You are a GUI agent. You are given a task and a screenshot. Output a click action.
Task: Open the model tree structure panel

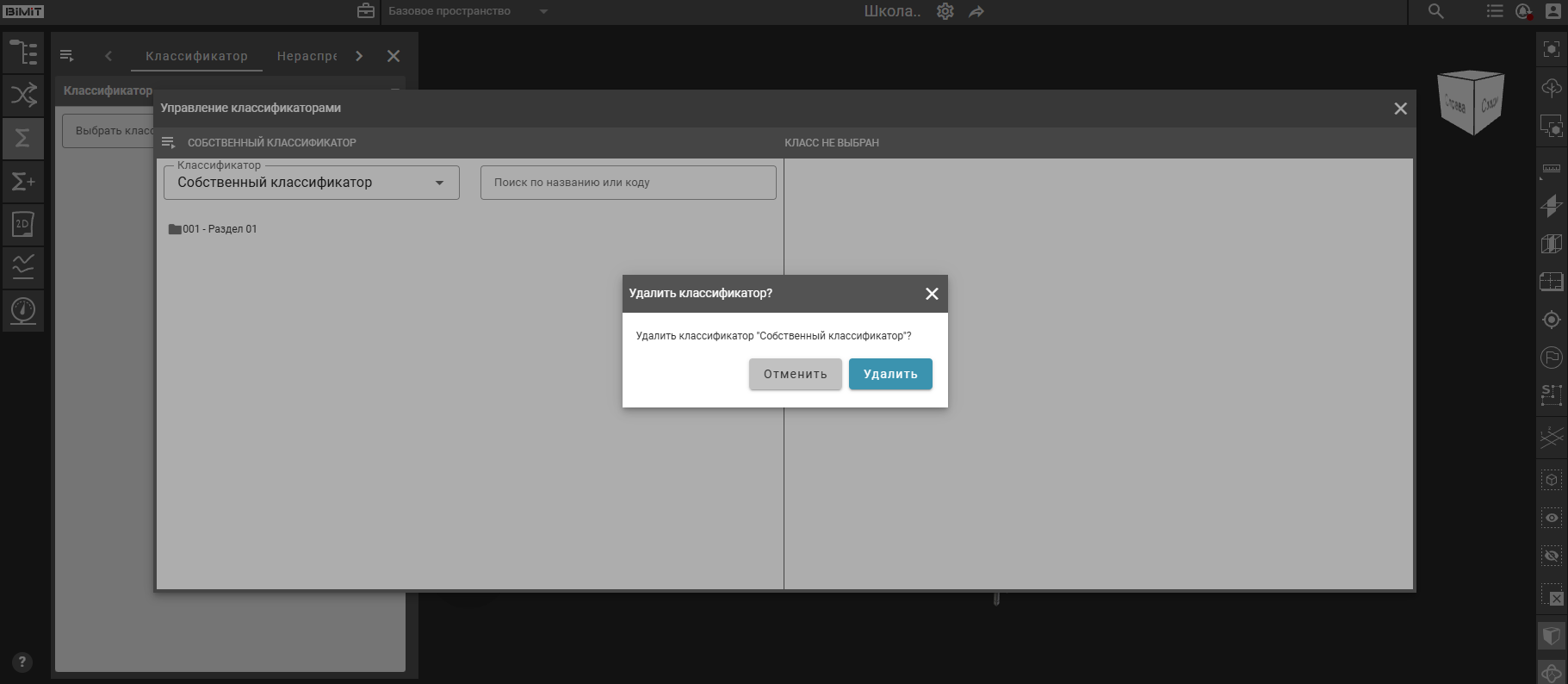pos(23,53)
